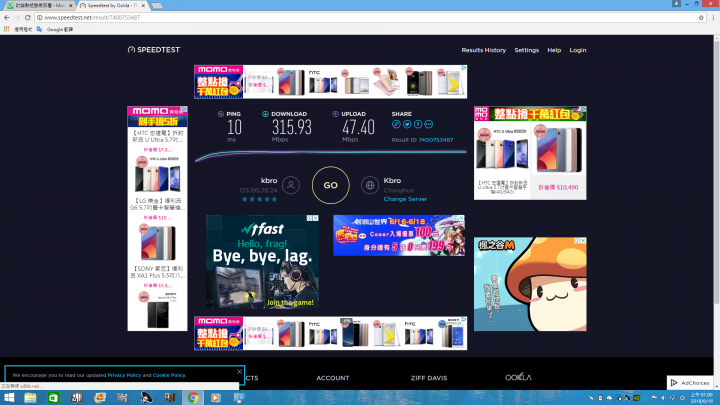The height and width of the screenshot is (405, 720).
Task: Open Help in Speedtest header
Action: click(x=554, y=50)
